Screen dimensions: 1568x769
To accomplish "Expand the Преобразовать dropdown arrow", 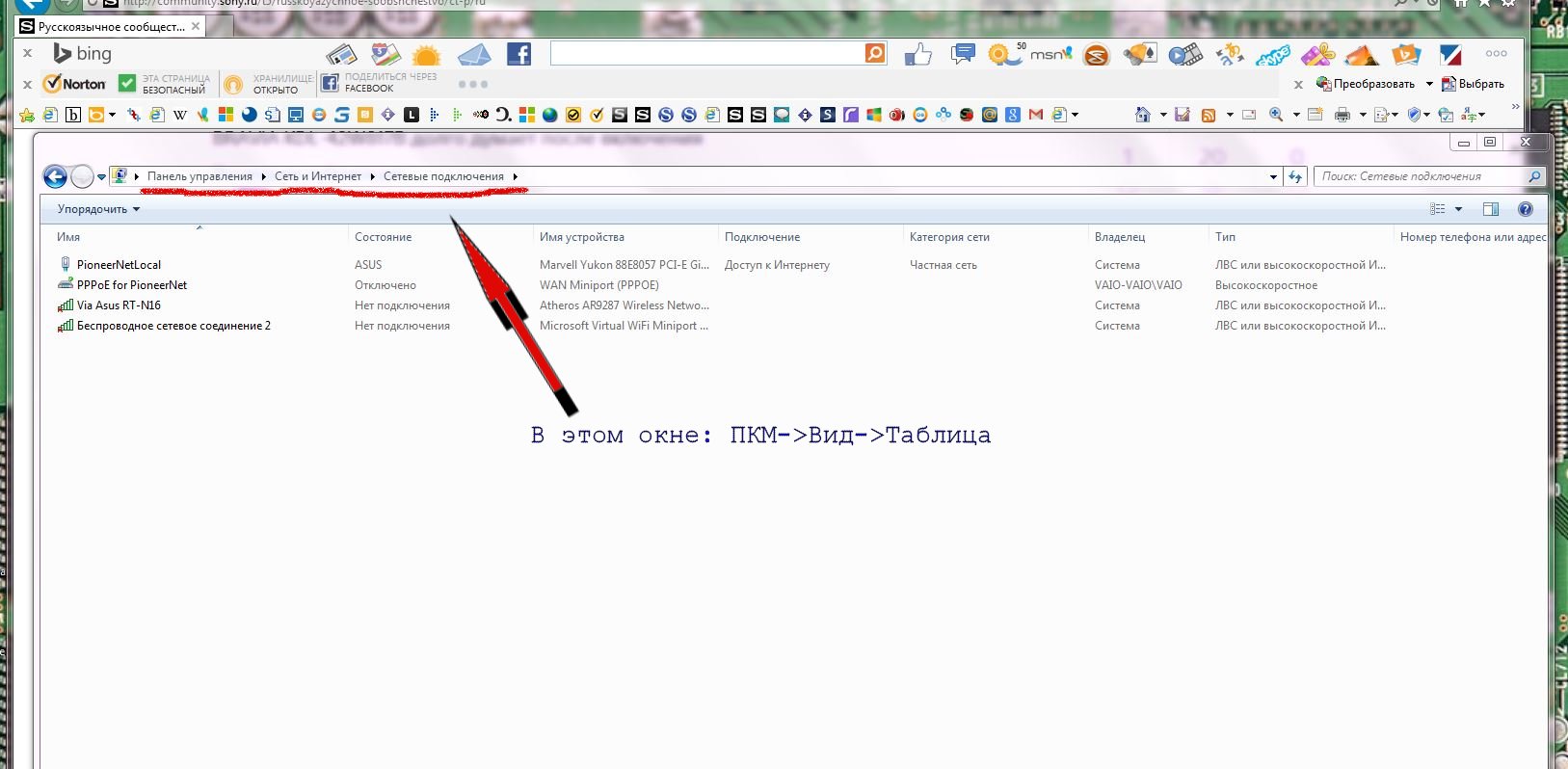I will 1429,84.
